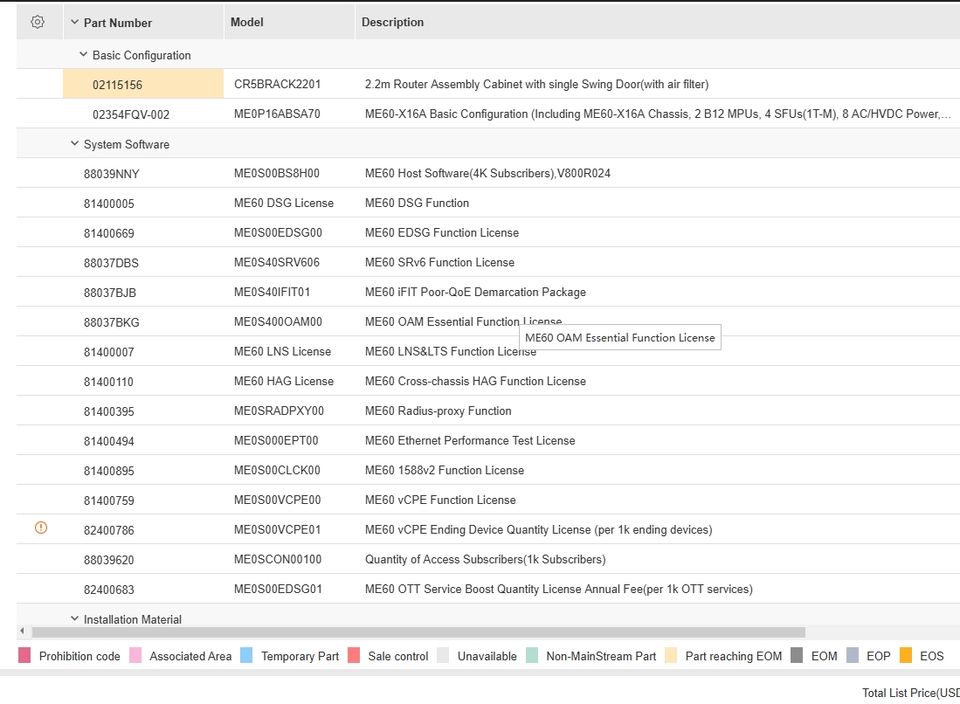The height and width of the screenshot is (704, 960).
Task: Collapse the Basic Configuration group
Action: coord(83,55)
